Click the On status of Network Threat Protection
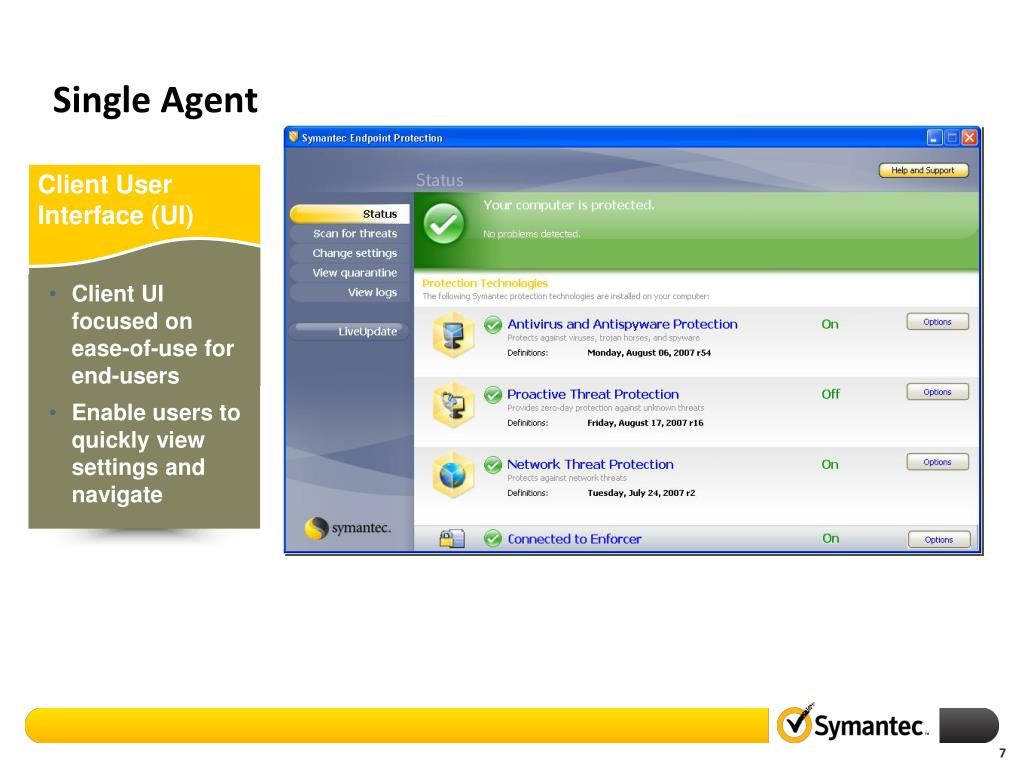This screenshot has height=768, width=1024. pyautogui.click(x=830, y=464)
